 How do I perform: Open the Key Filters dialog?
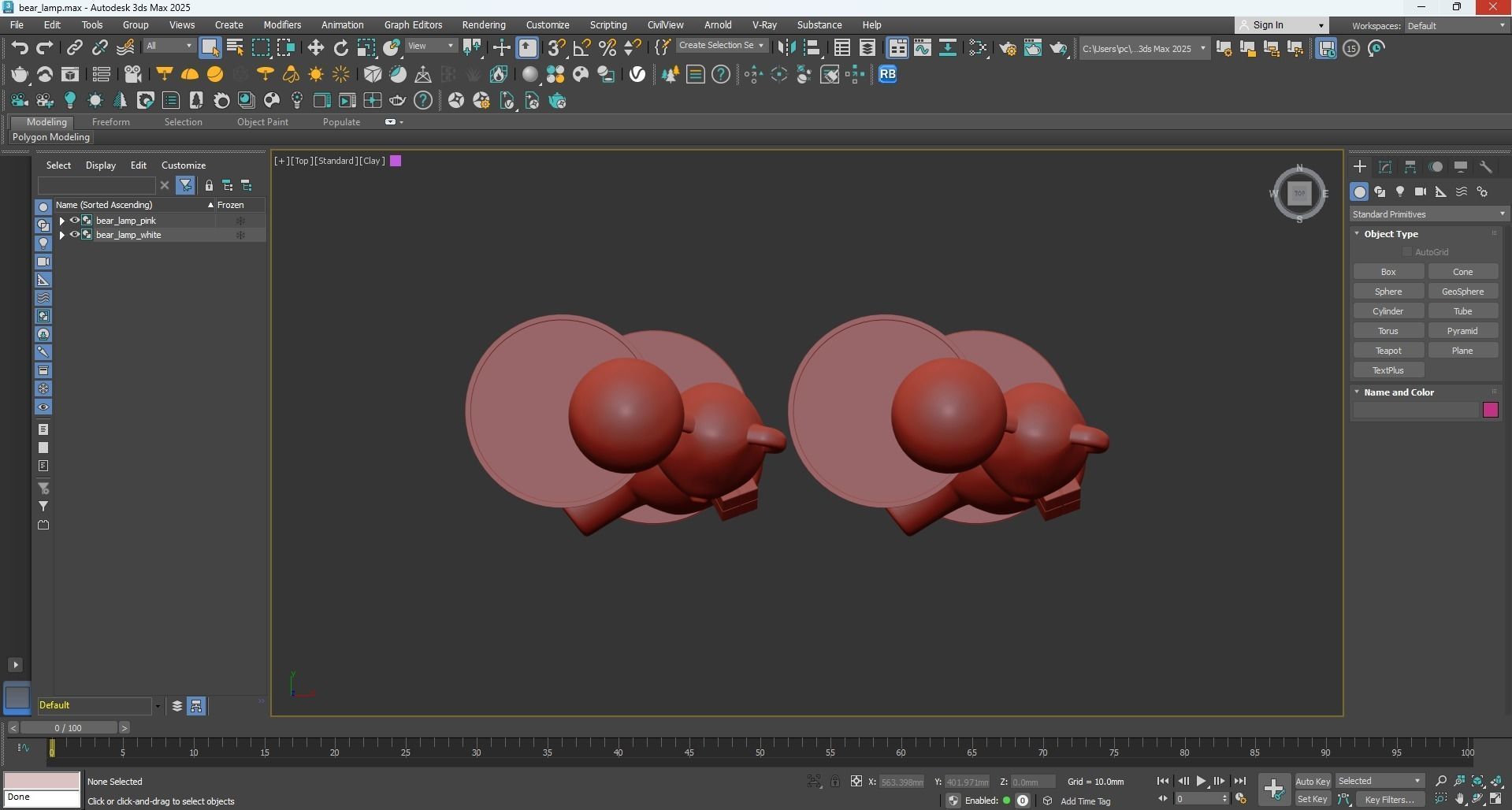tap(1390, 799)
